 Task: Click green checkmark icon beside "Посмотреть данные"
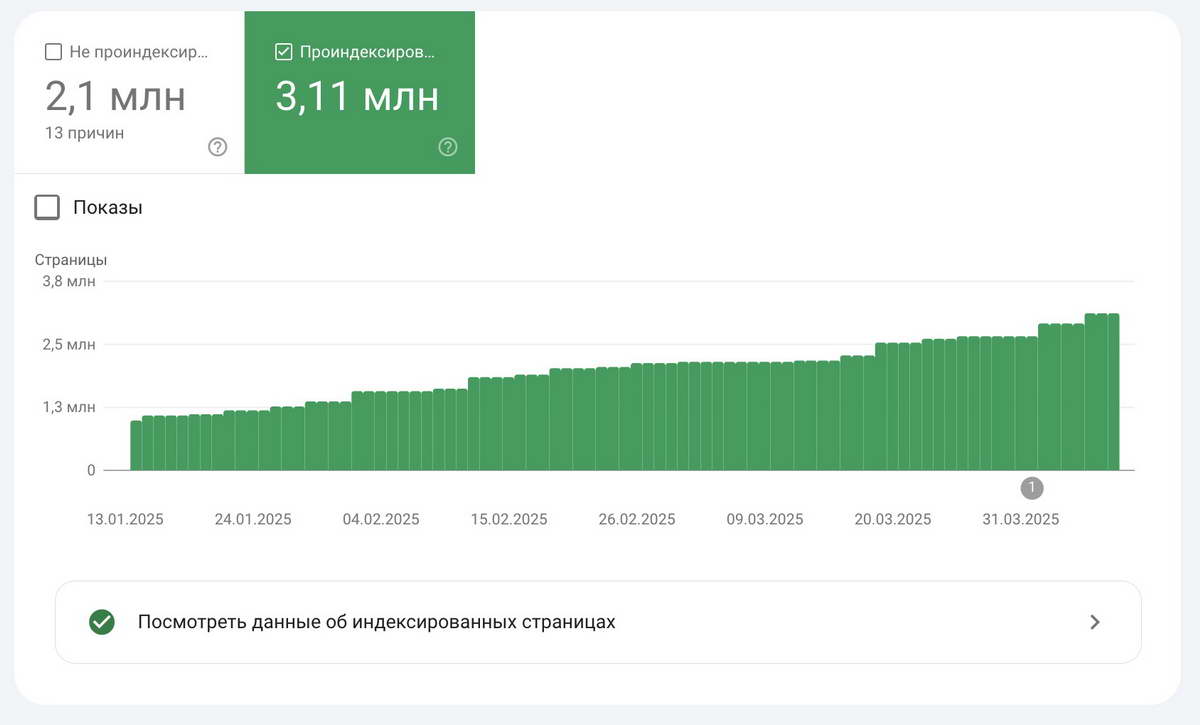102,622
